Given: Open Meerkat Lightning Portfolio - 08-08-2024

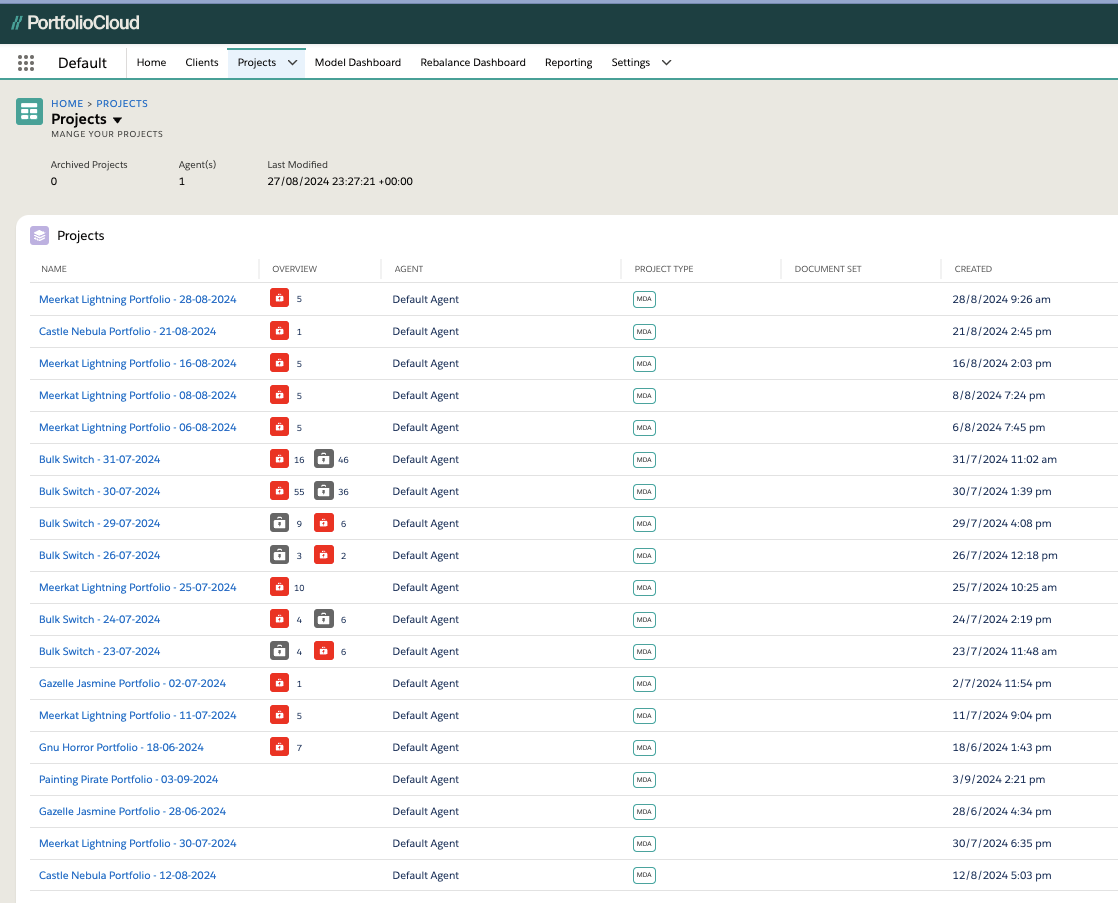Looking at the screenshot, I should pyautogui.click(x=137, y=394).
